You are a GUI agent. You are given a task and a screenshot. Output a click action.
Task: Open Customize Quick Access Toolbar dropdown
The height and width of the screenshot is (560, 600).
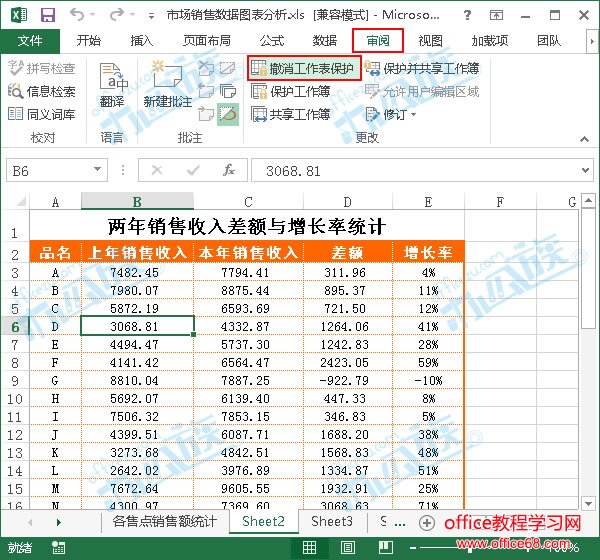point(152,16)
